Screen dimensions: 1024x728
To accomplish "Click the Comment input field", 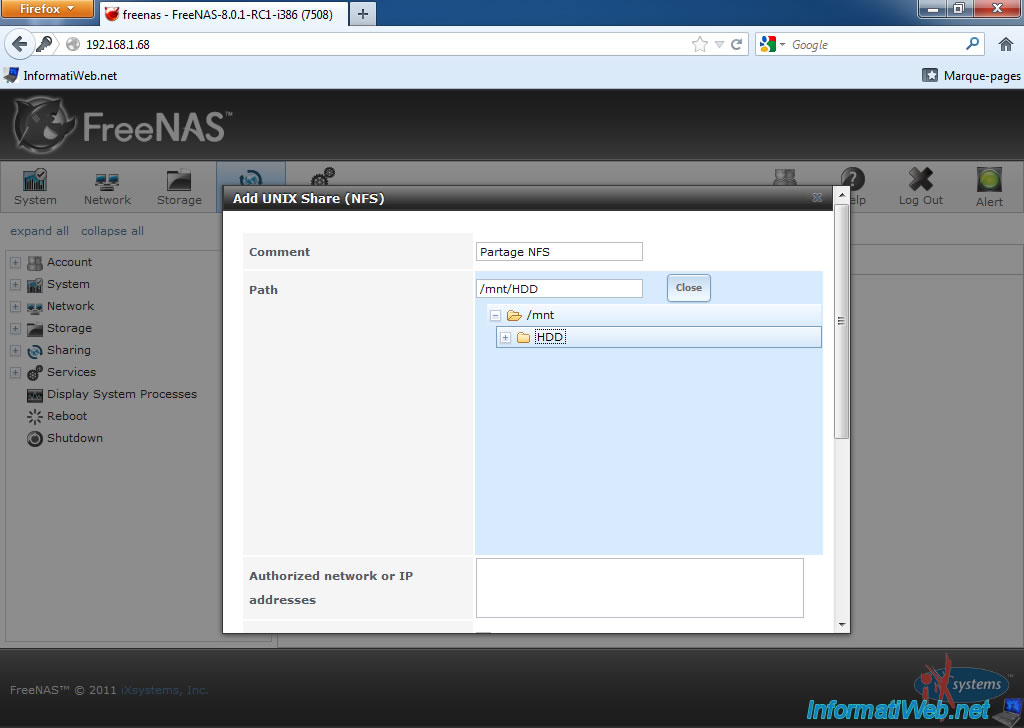I will click(559, 252).
